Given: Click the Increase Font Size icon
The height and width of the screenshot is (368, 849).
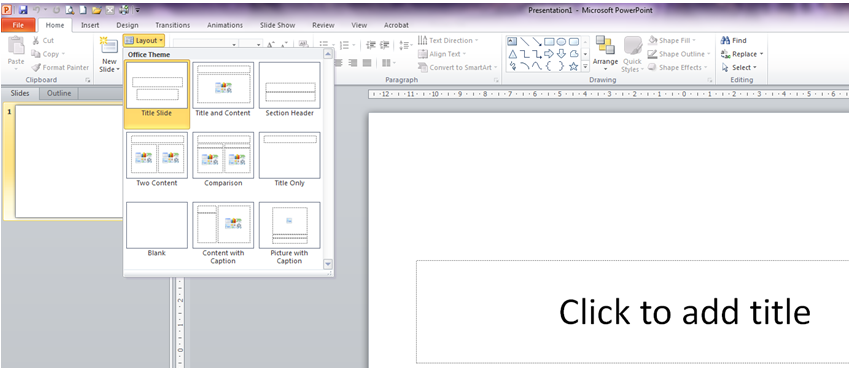Looking at the screenshot, I should [x=271, y=45].
